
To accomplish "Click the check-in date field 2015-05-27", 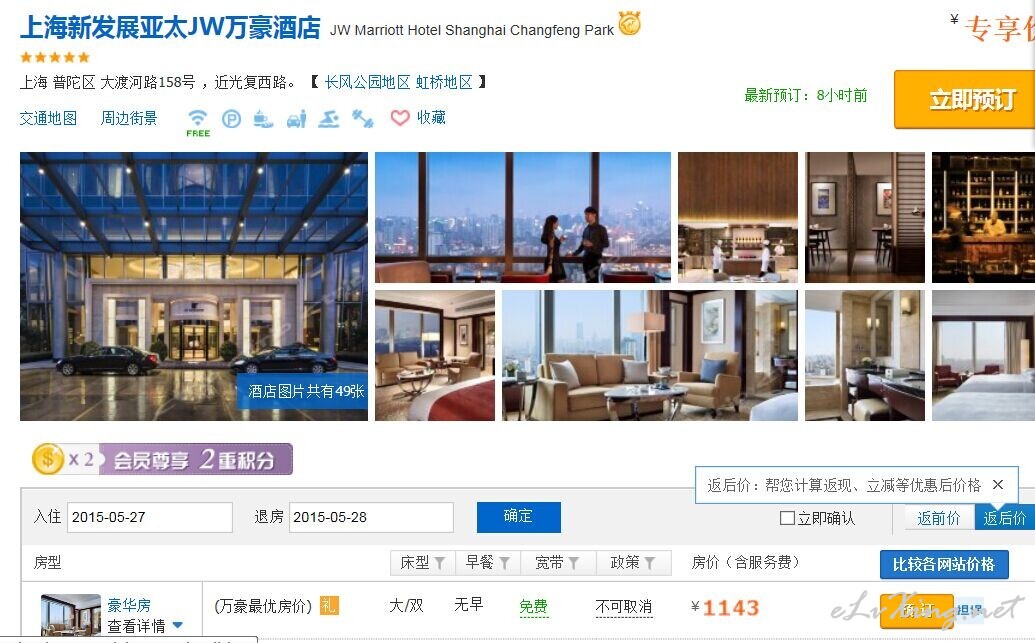I will coord(150,517).
